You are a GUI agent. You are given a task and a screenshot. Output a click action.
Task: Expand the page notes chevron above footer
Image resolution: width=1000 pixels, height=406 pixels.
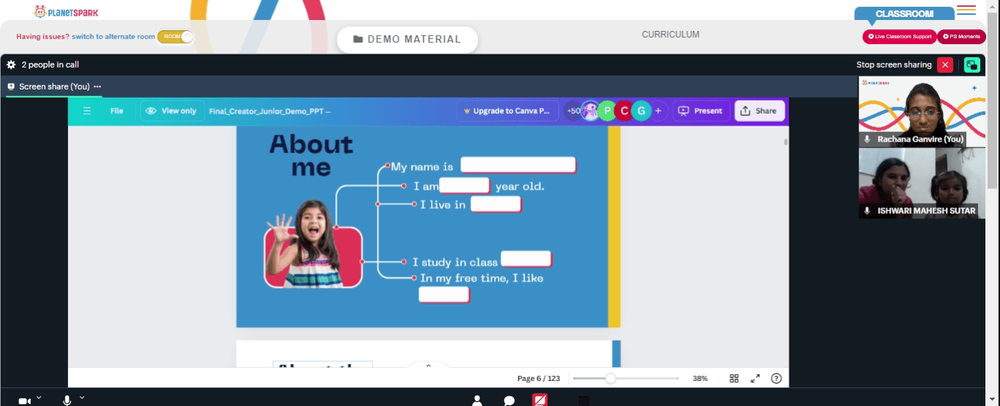[429, 365]
